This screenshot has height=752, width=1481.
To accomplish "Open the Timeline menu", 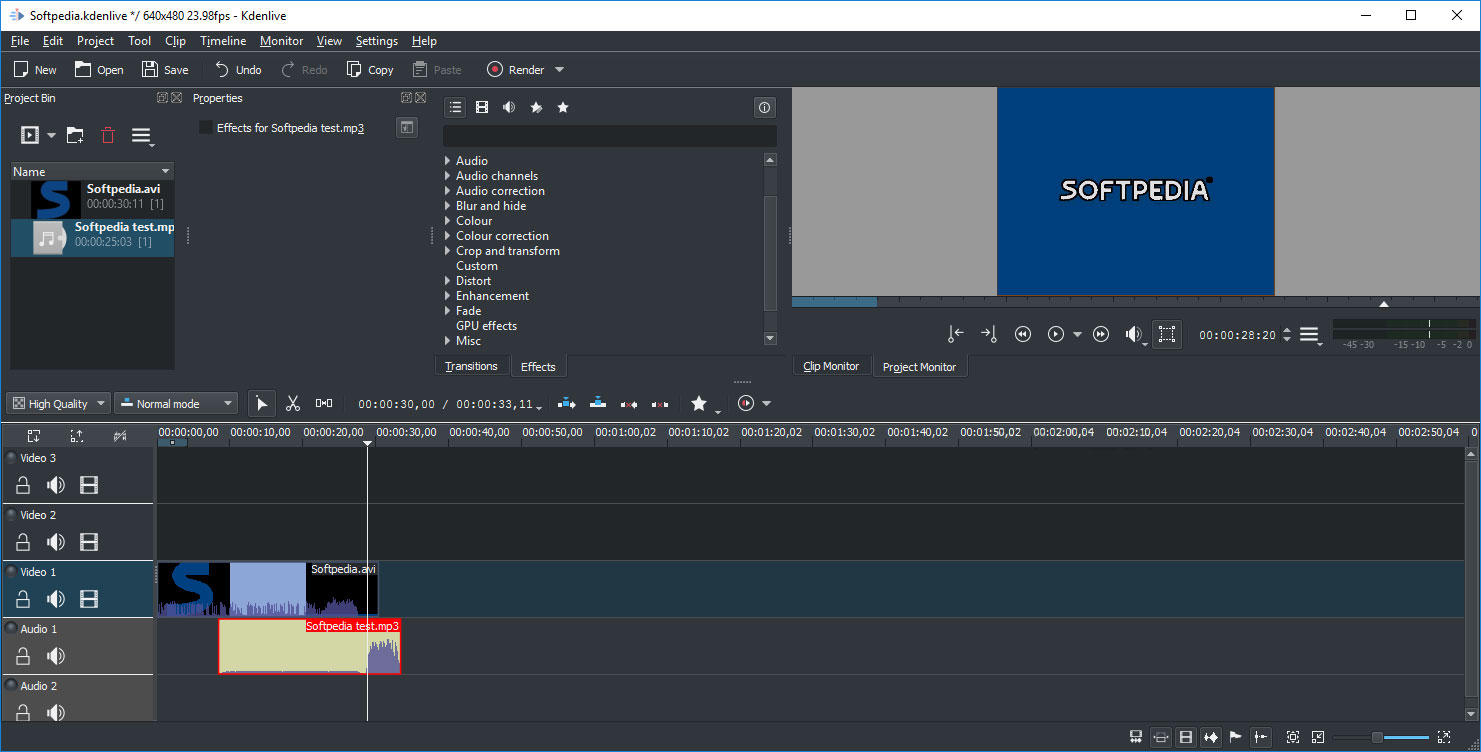I will pos(222,41).
